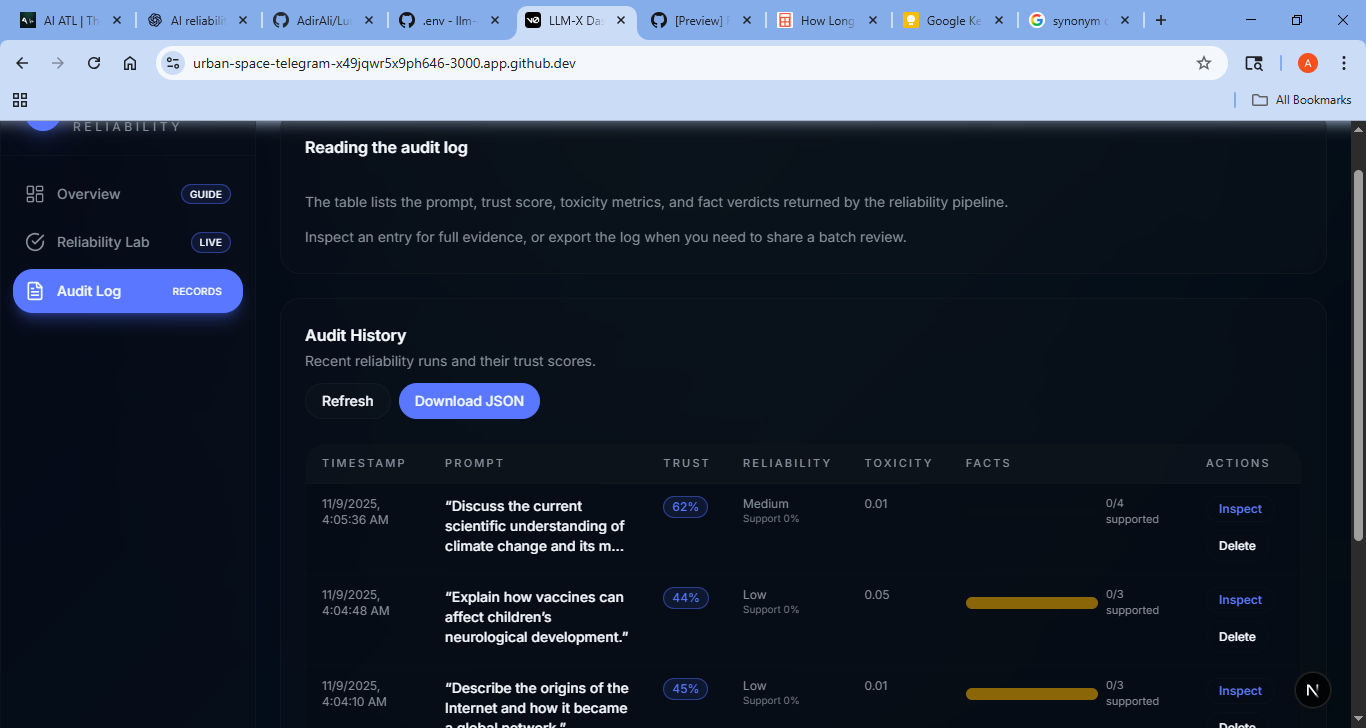Click the LIVE badge beside Reliability Lab
This screenshot has height=728, width=1366.
tap(211, 242)
